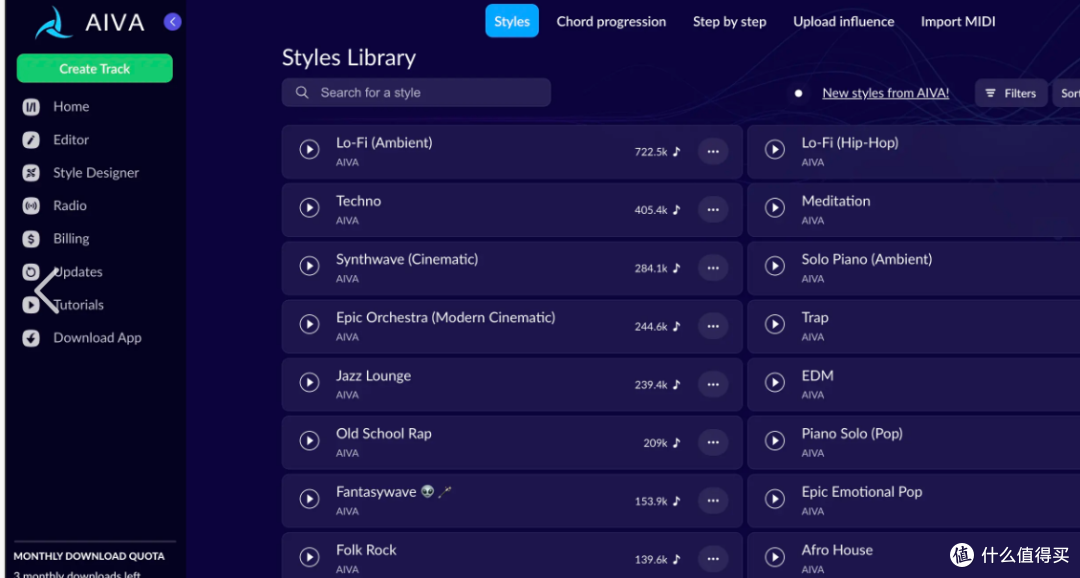Switch to Upload influence tab

tap(844, 21)
